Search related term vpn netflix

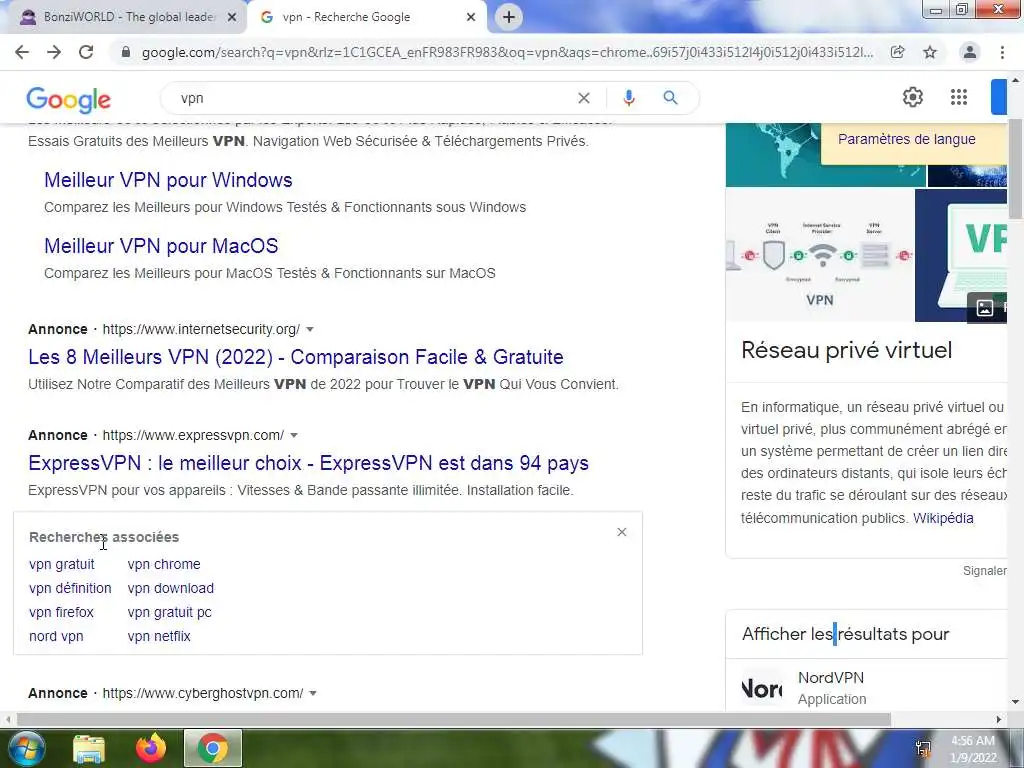pos(159,636)
